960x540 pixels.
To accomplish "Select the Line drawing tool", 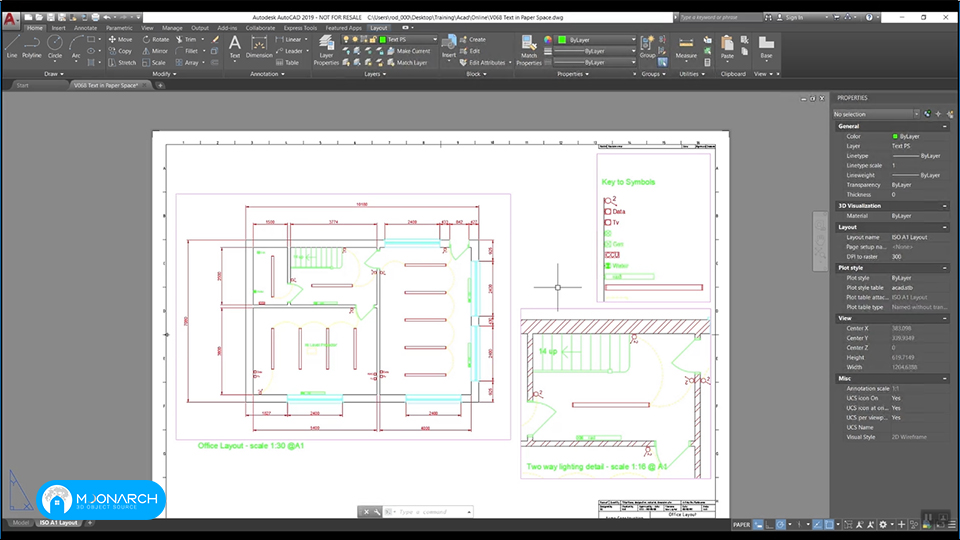I will pyautogui.click(x=12, y=47).
